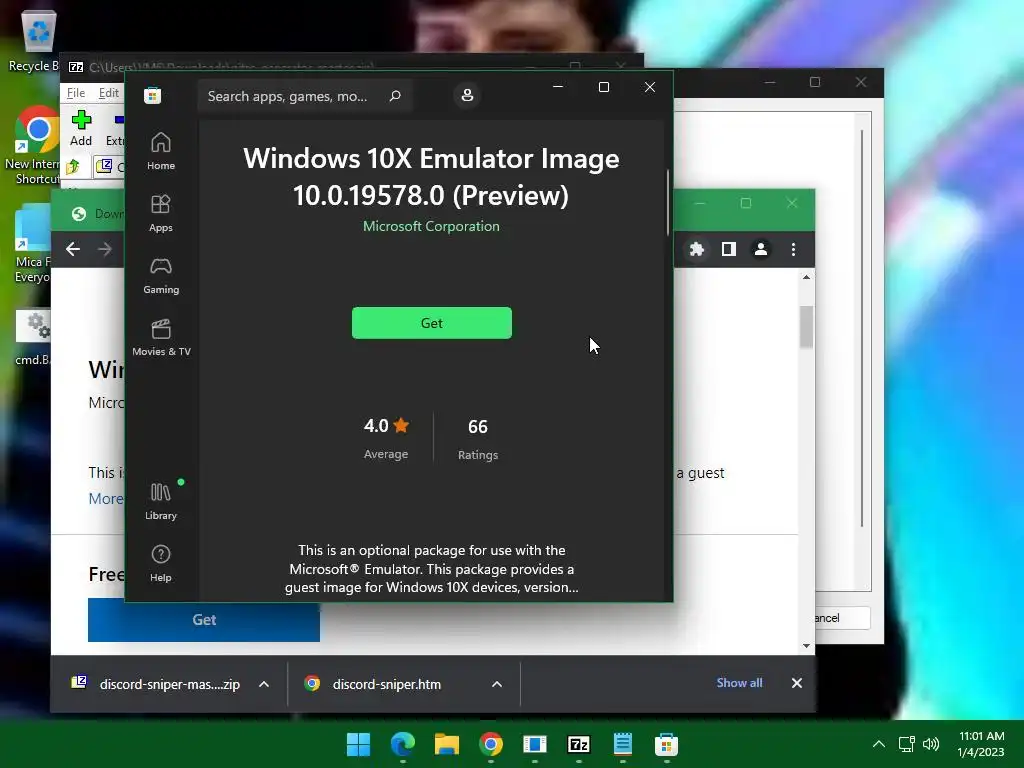
Task: Go forward in Chrome browser
Action: [104, 249]
